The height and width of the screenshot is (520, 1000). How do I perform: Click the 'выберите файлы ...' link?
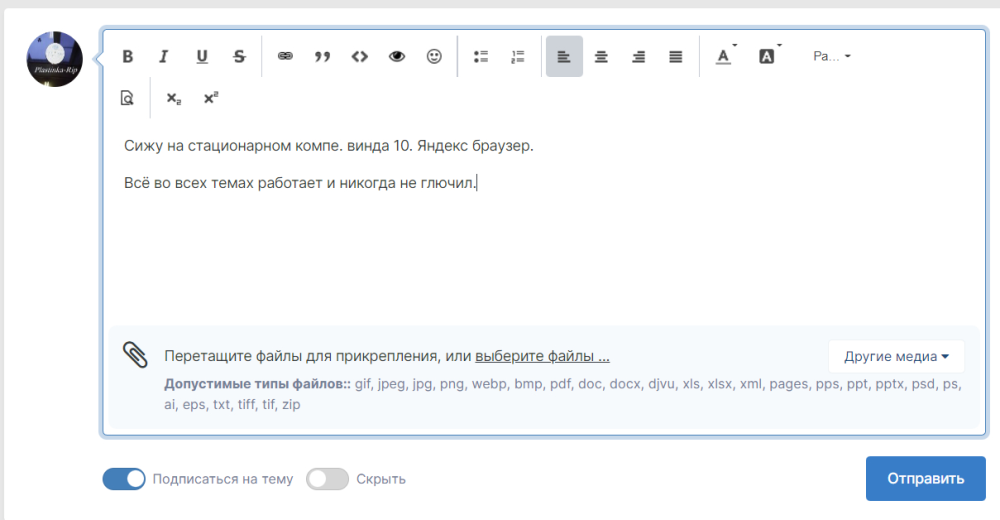pos(542,356)
